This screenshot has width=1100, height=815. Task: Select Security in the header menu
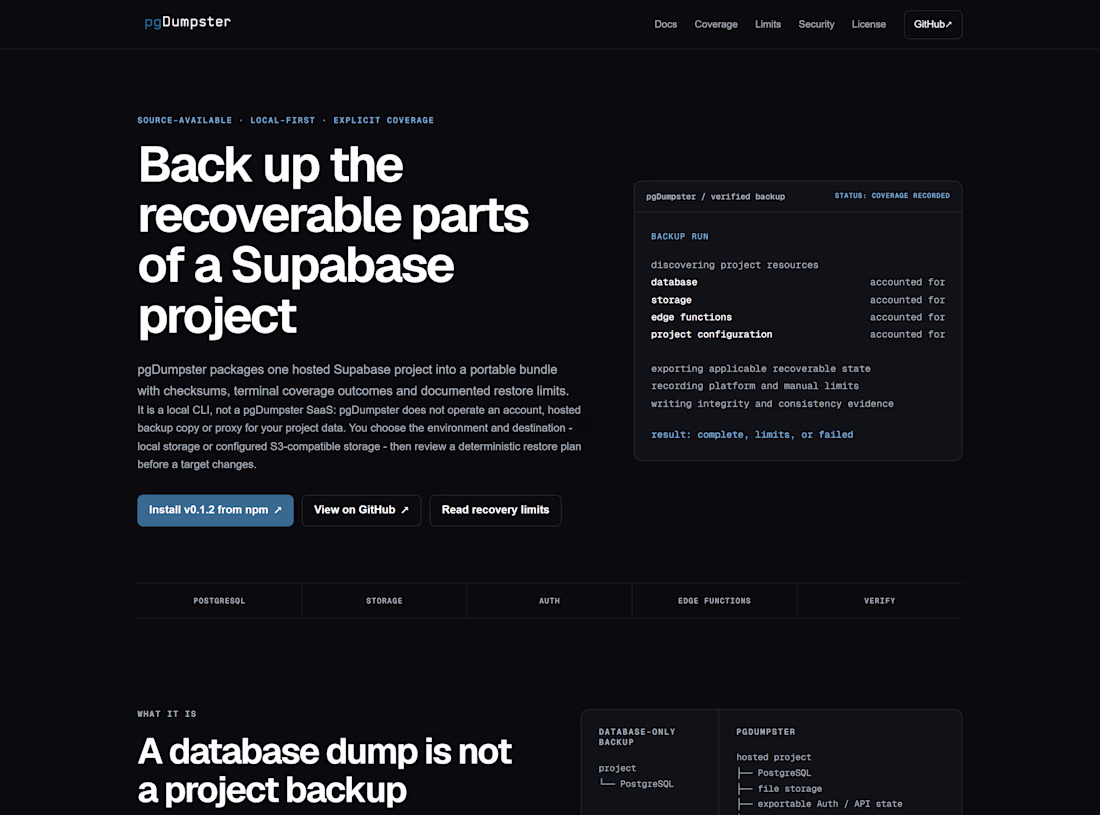click(x=816, y=25)
